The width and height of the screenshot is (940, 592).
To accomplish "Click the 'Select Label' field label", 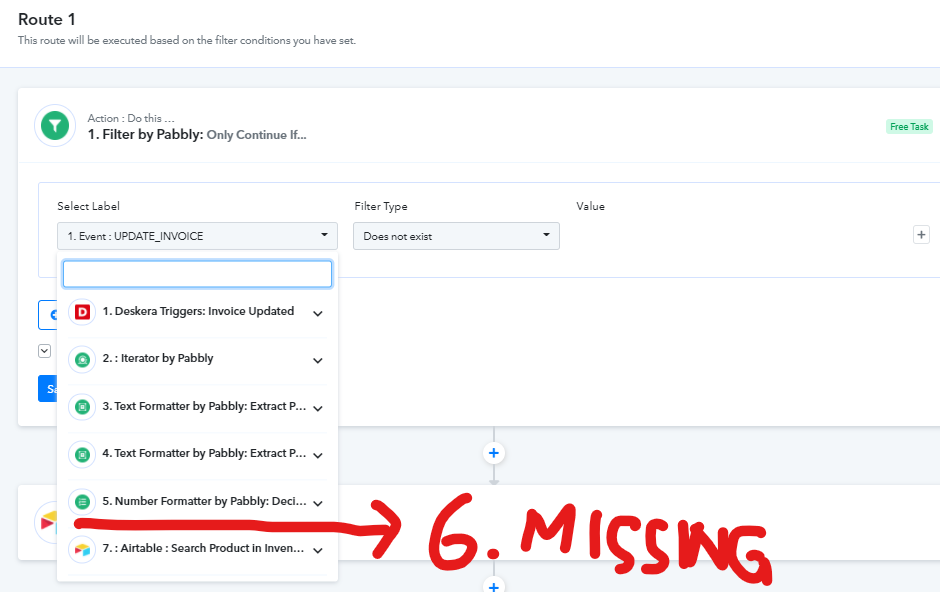I will click(x=89, y=206).
